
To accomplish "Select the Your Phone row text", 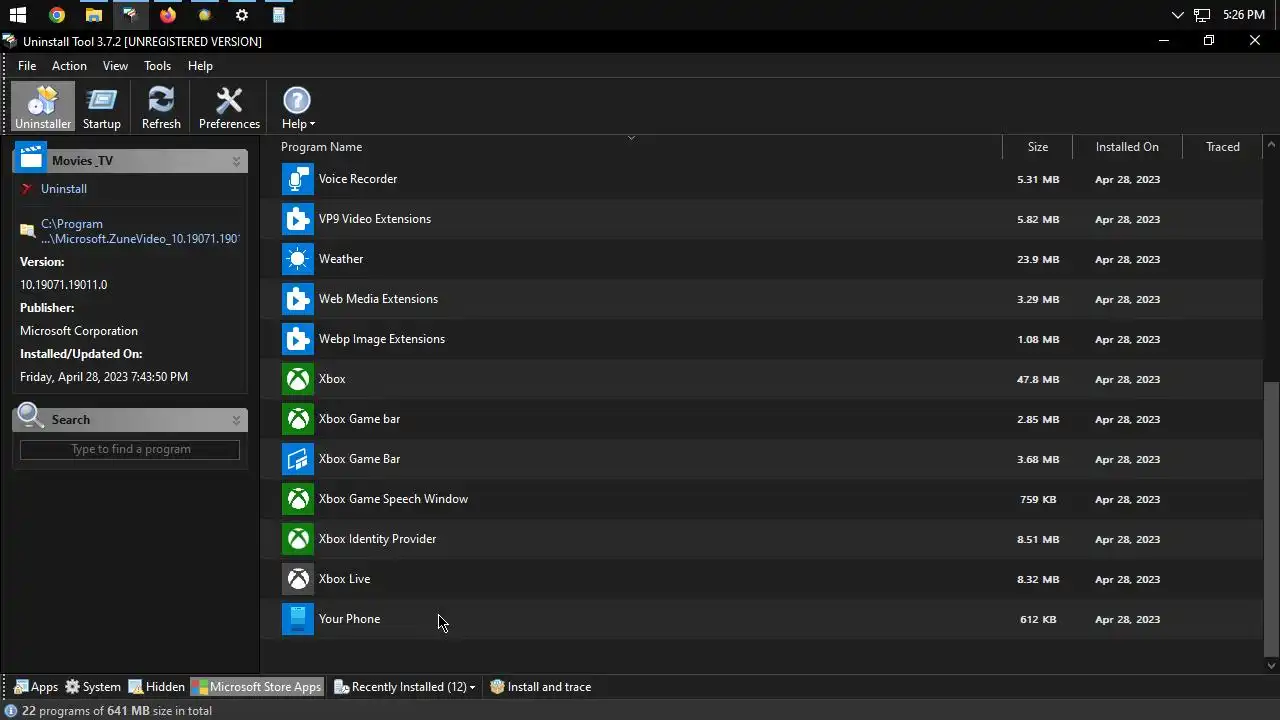I will coord(349,619).
